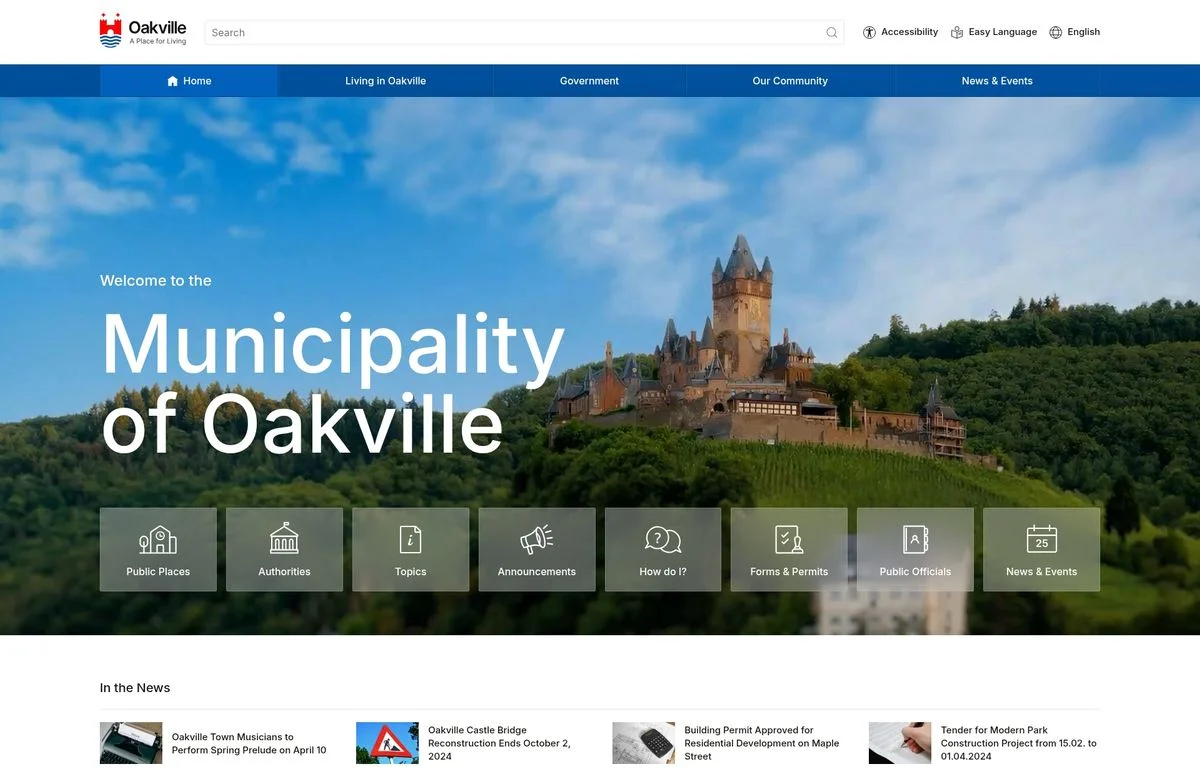Click the How do I? speech bubble tile
Screen dimensions: 1200x769
(663, 549)
